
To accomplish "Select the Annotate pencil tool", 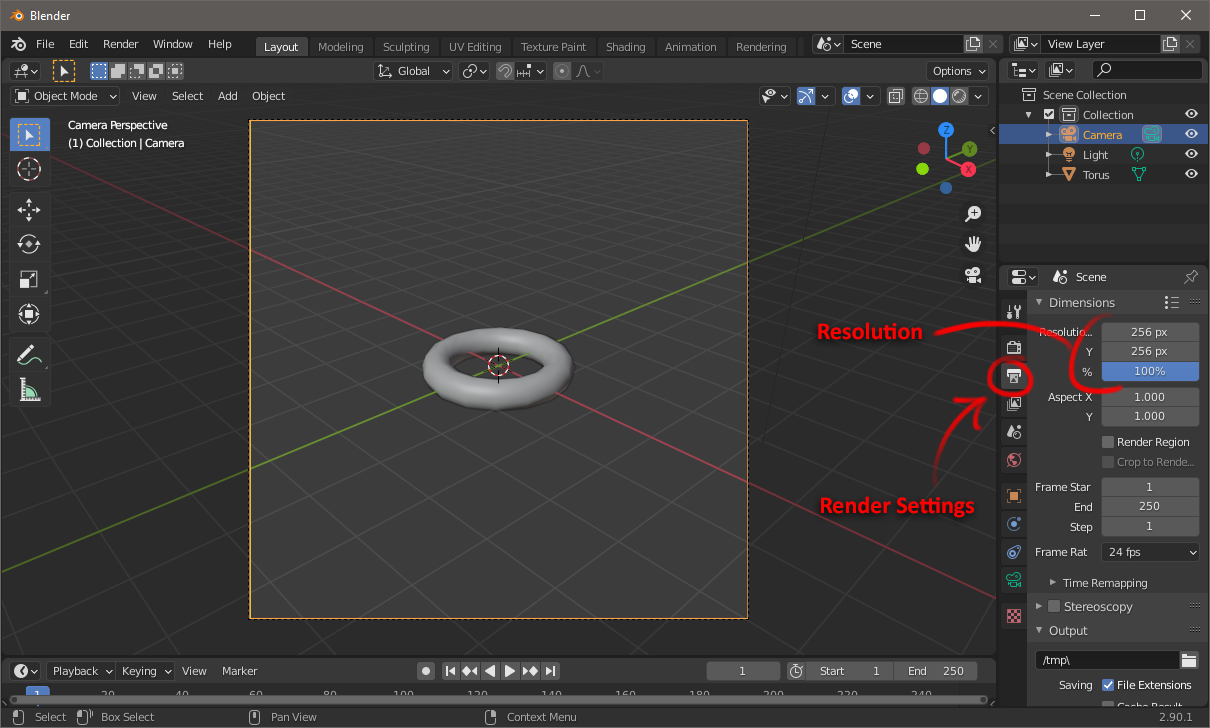I will tap(29, 355).
